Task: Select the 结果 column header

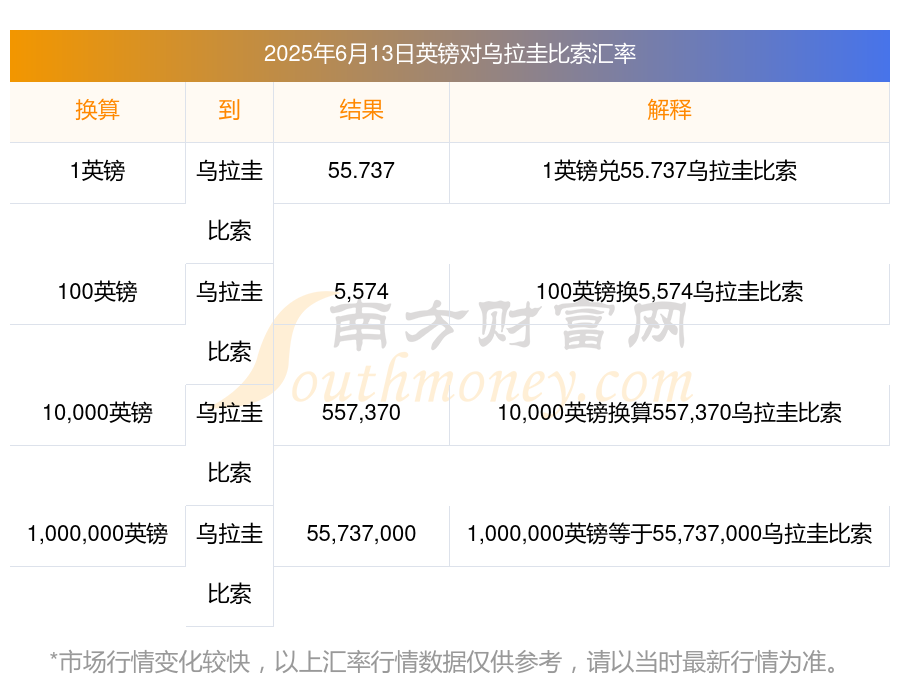Action: pos(361,110)
